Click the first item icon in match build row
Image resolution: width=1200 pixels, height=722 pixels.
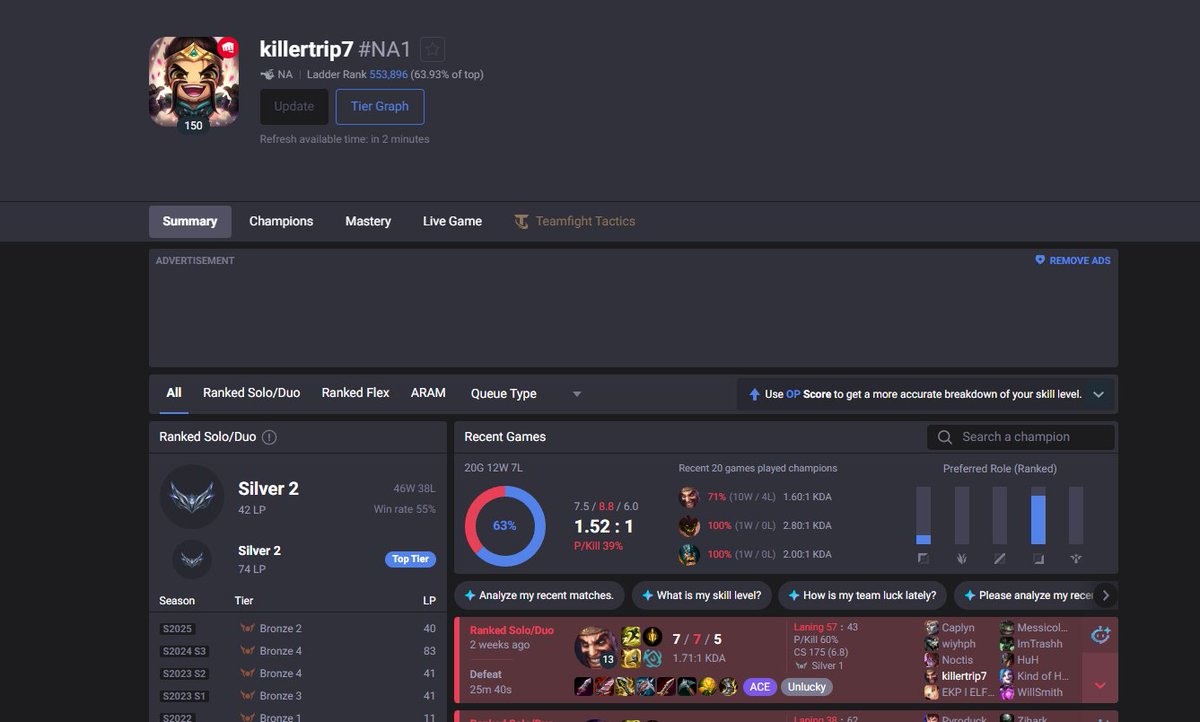coord(583,686)
